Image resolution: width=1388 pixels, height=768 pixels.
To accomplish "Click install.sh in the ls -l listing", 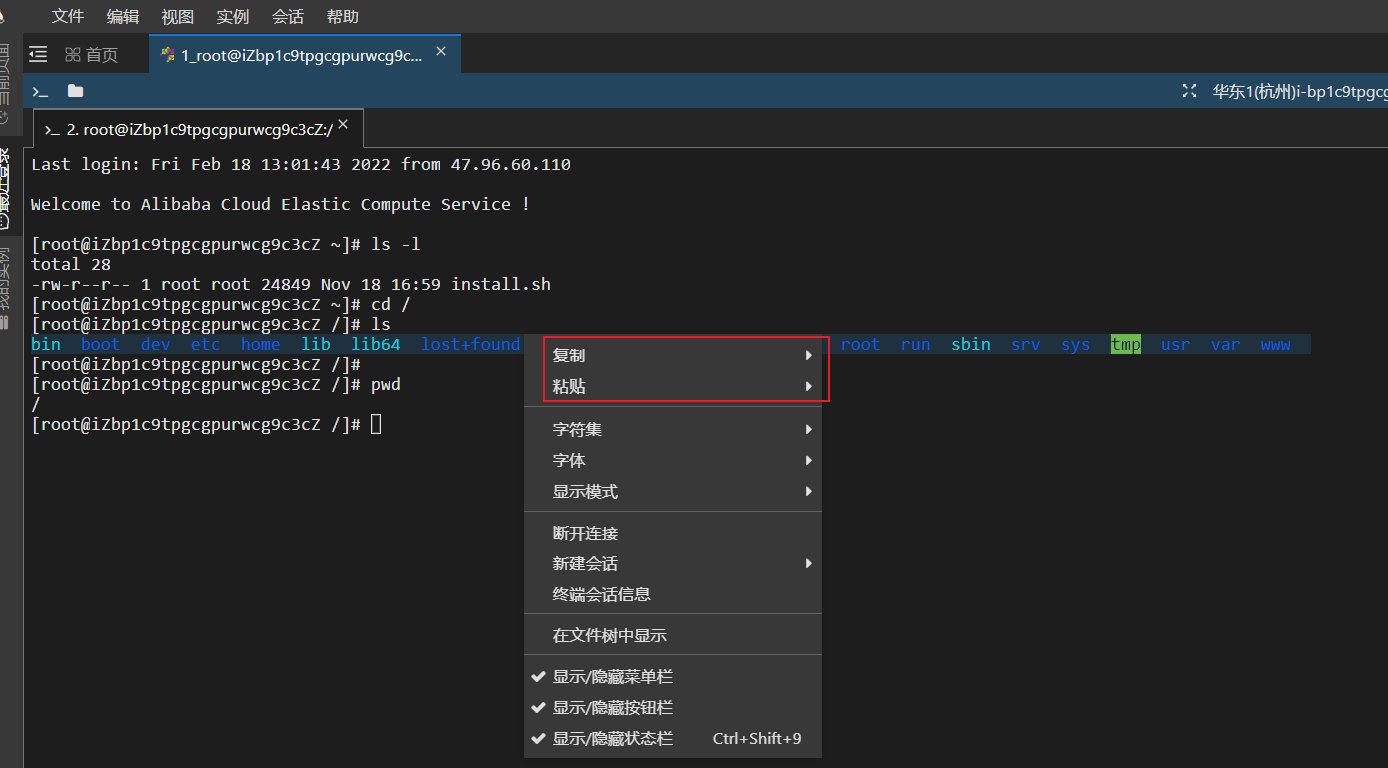I will [x=501, y=284].
